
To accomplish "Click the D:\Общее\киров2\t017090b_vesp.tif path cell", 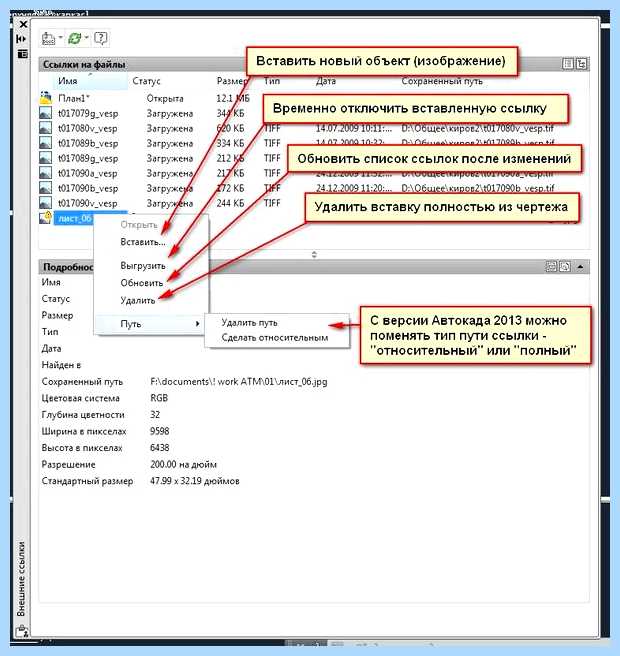I will 477,188.
